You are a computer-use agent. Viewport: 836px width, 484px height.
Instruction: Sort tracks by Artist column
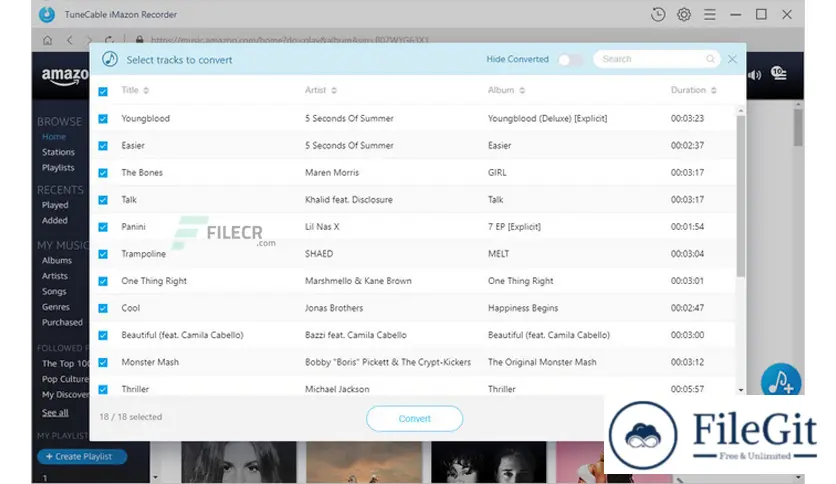320,90
